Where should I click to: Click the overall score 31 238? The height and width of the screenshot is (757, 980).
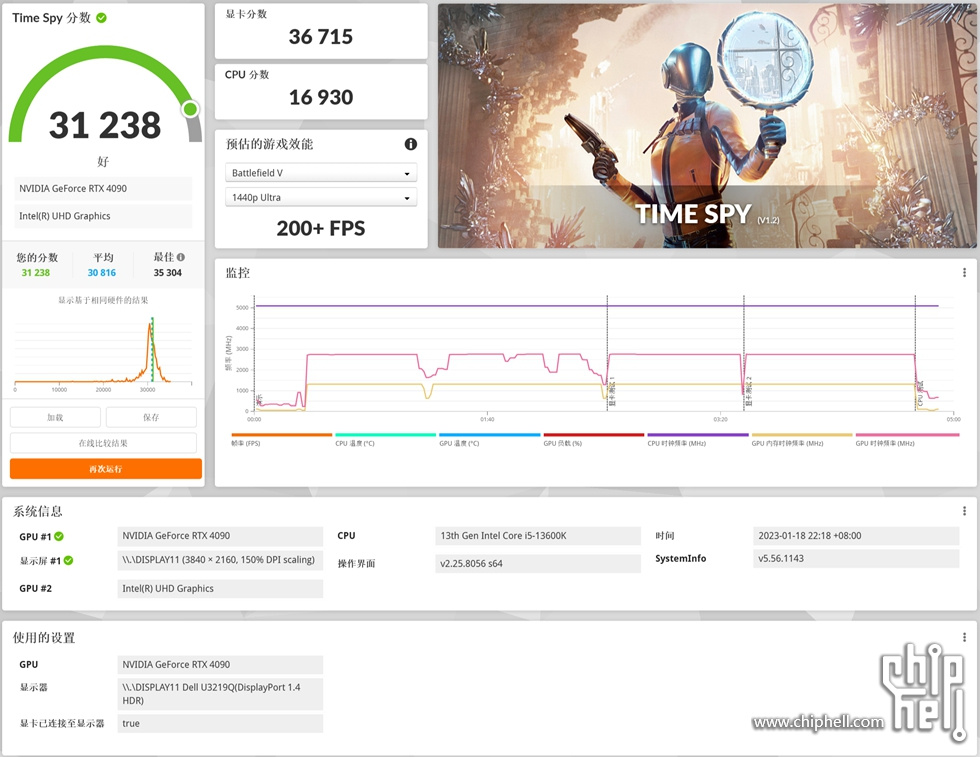(x=105, y=125)
